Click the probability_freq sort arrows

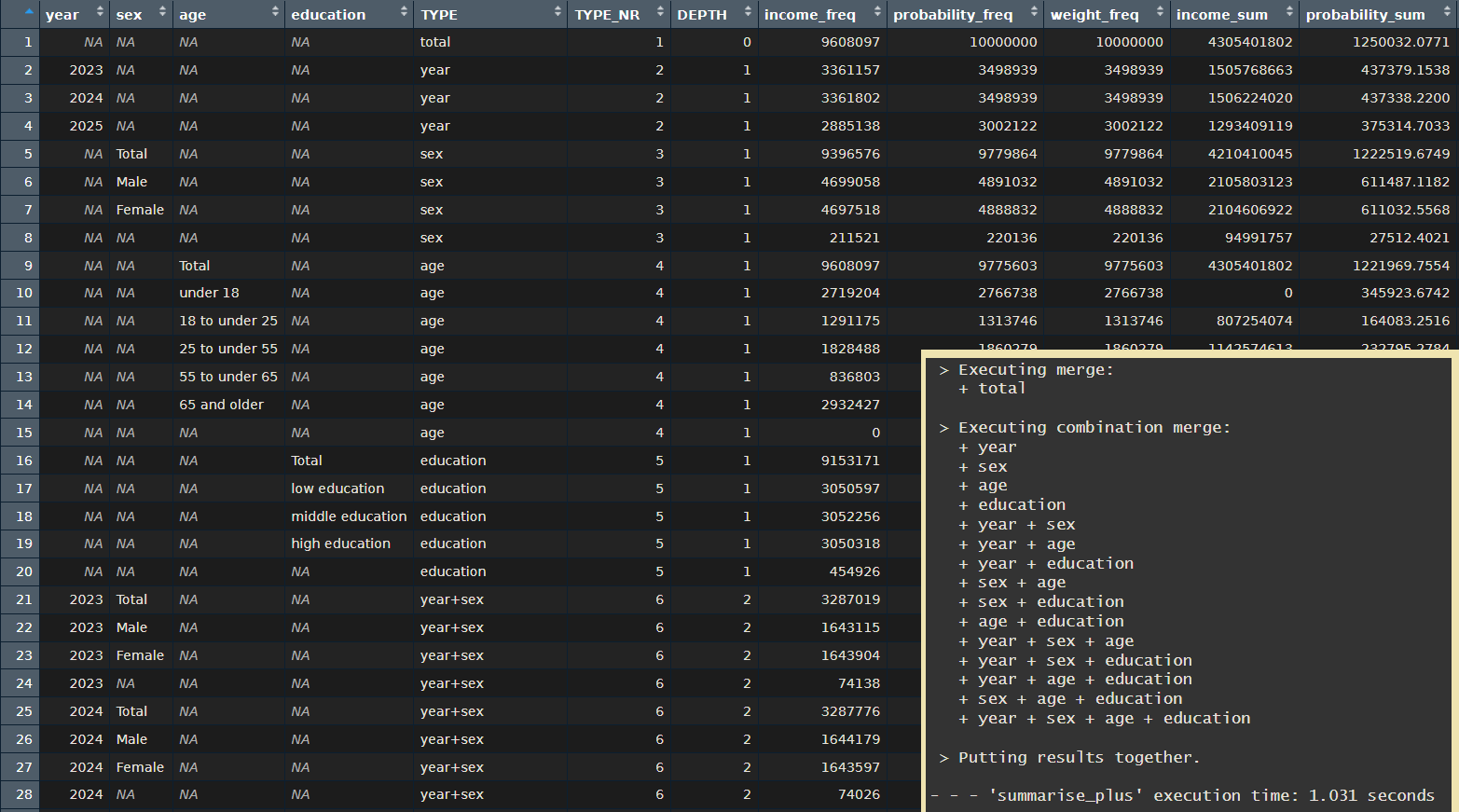(x=1034, y=13)
